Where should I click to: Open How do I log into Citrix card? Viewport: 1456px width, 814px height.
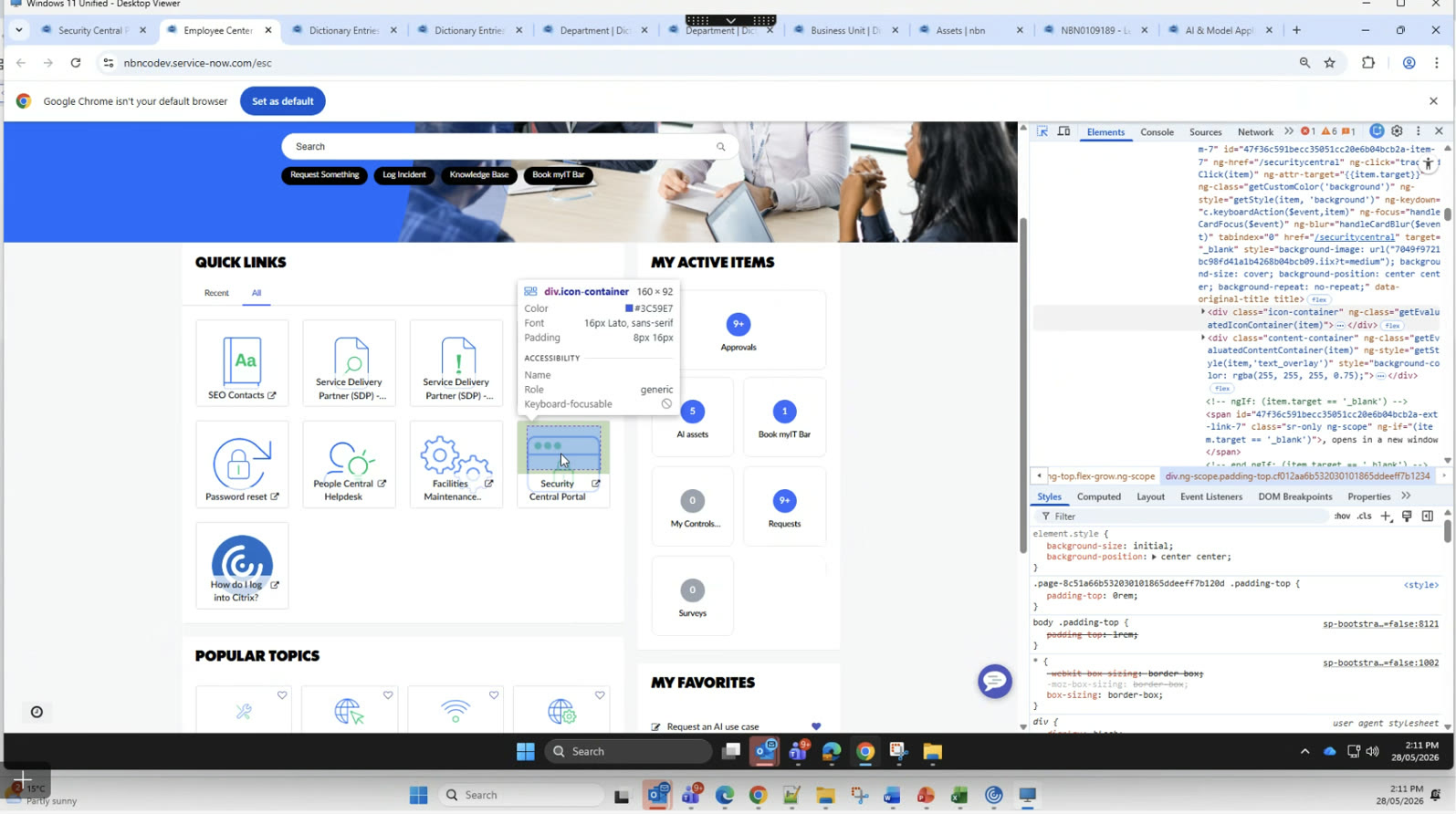pyautogui.click(x=242, y=566)
